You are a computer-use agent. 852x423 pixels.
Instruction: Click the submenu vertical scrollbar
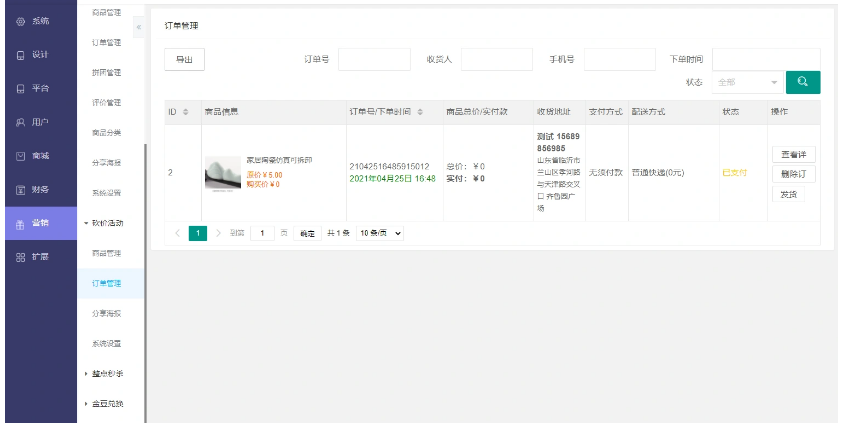tap(146, 283)
